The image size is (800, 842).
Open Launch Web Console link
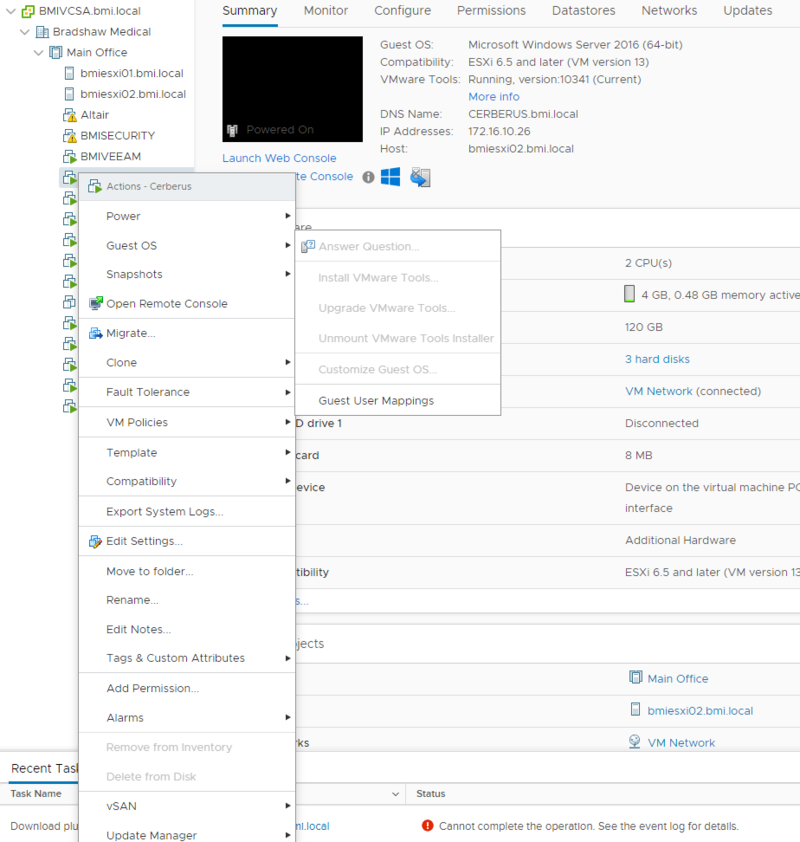click(x=279, y=158)
